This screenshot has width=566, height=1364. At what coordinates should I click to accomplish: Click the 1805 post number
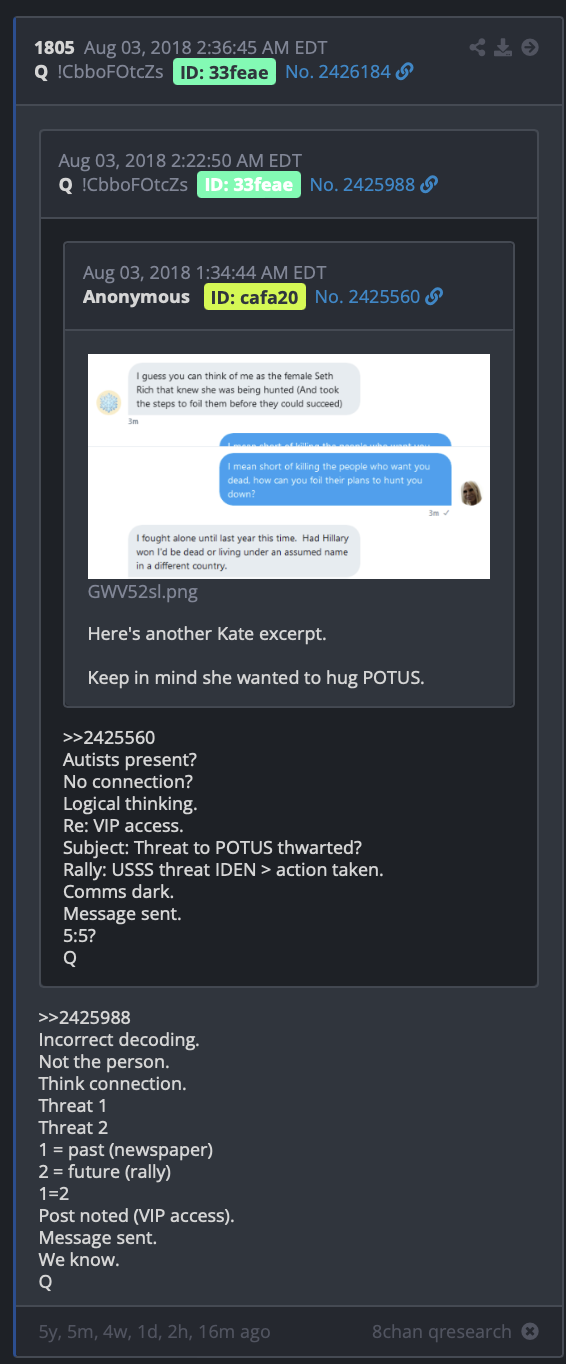point(54,48)
